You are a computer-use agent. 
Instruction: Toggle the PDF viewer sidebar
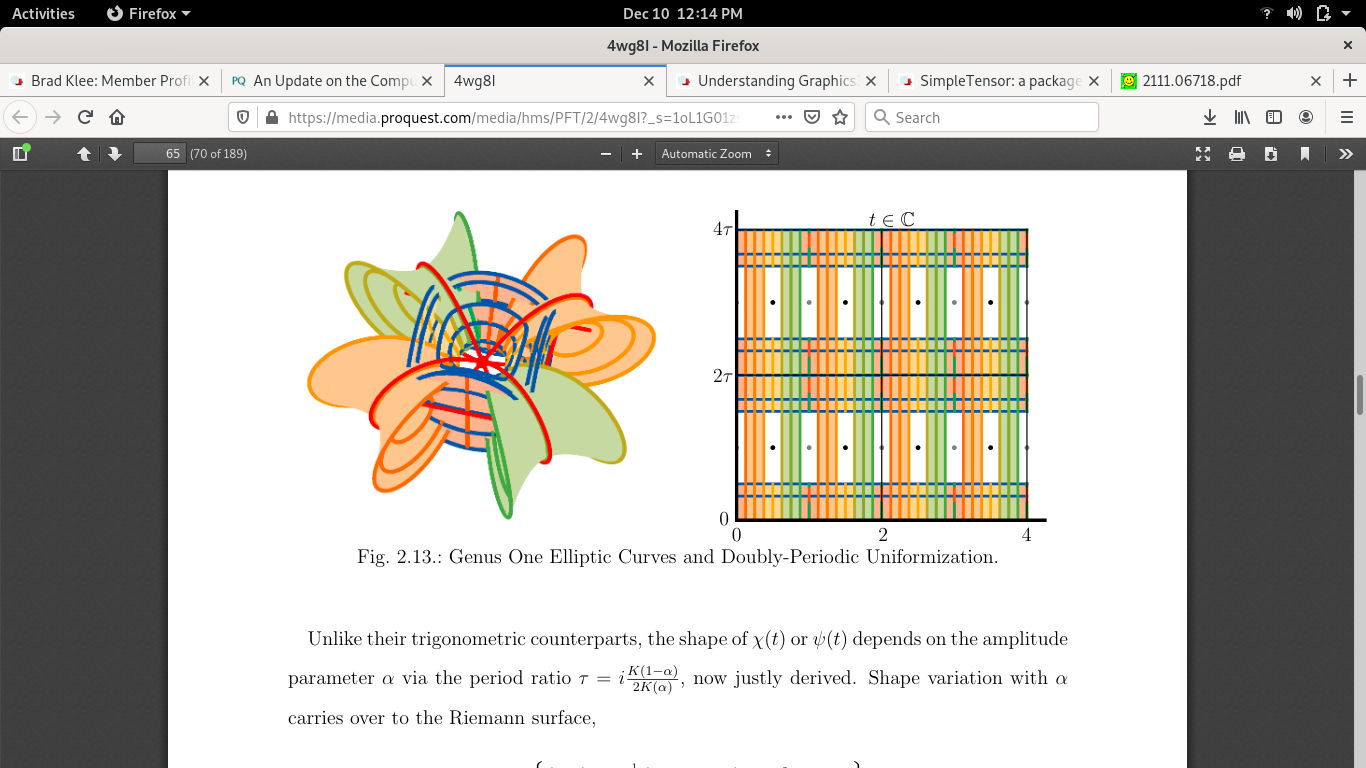pyautogui.click(x=20, y=153)
